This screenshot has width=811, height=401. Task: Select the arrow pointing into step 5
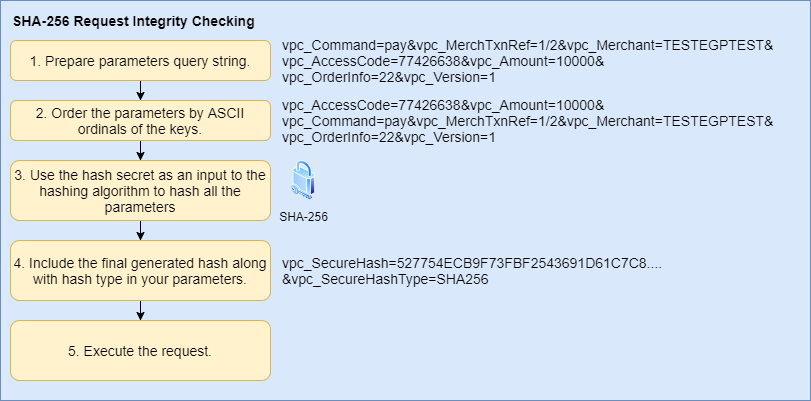tap(140, 310)
